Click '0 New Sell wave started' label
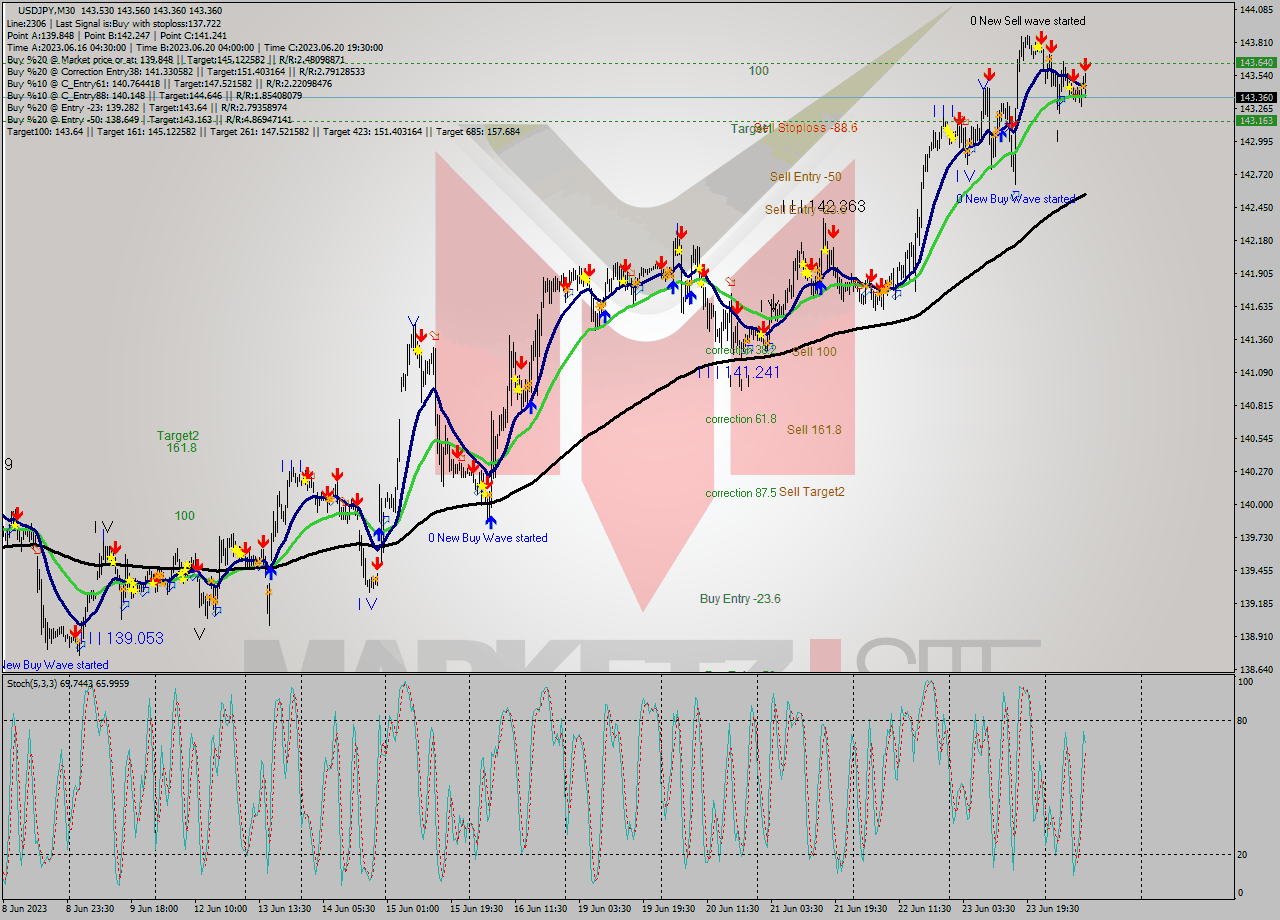This screenshot has height=920, width=1280. click(x=1027, y=21)
